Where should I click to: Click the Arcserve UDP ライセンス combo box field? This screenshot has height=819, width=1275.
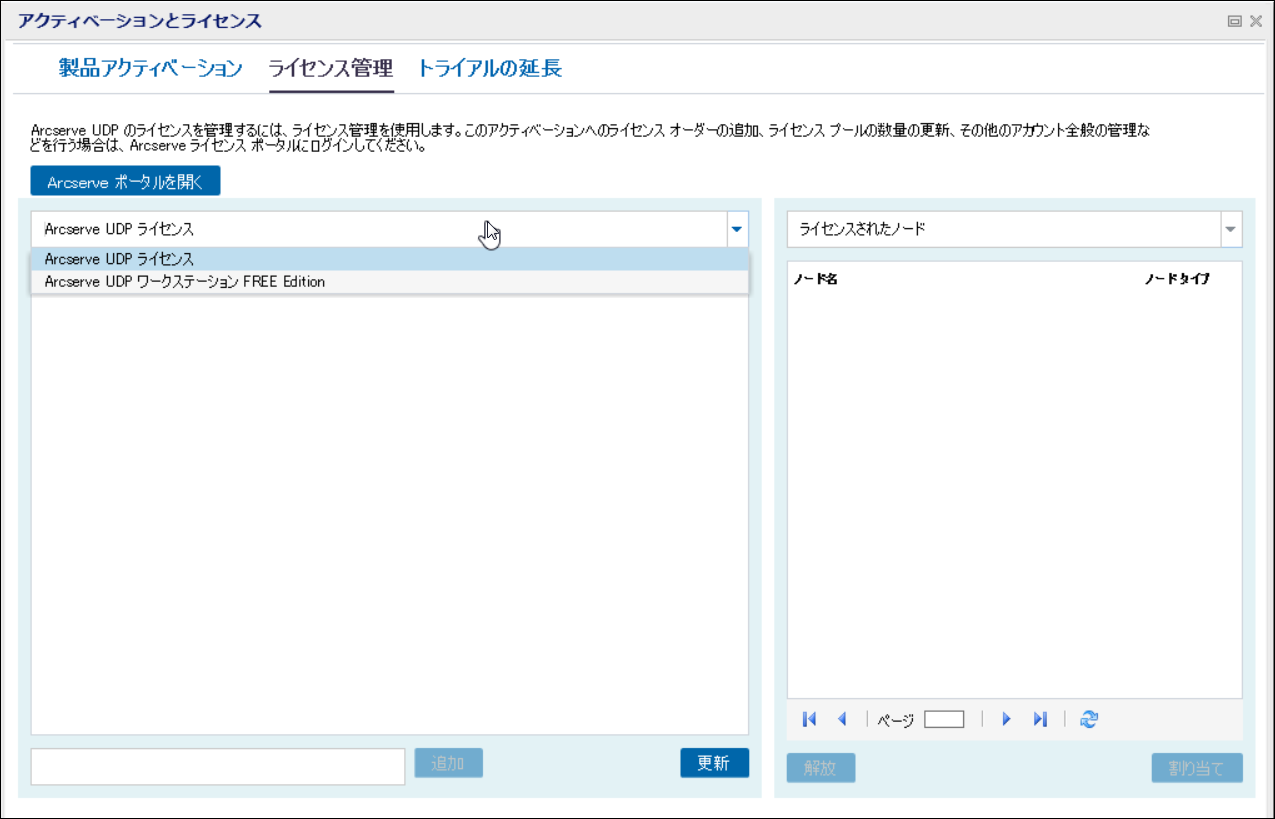pos(379,229)
